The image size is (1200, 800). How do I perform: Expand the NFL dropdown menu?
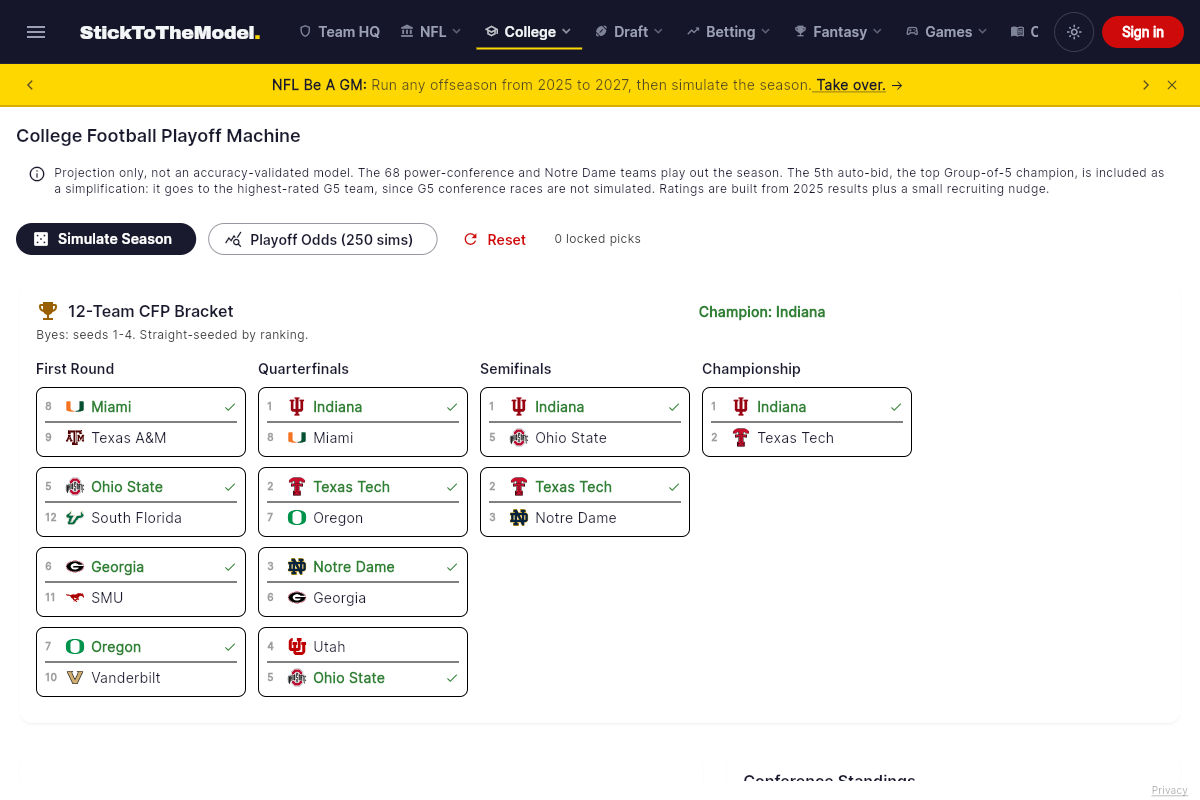[x=431, y=32]
